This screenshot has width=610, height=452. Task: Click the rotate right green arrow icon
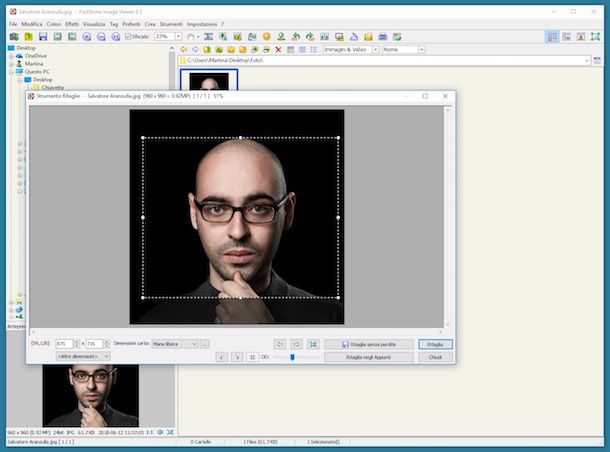point(310,37)
